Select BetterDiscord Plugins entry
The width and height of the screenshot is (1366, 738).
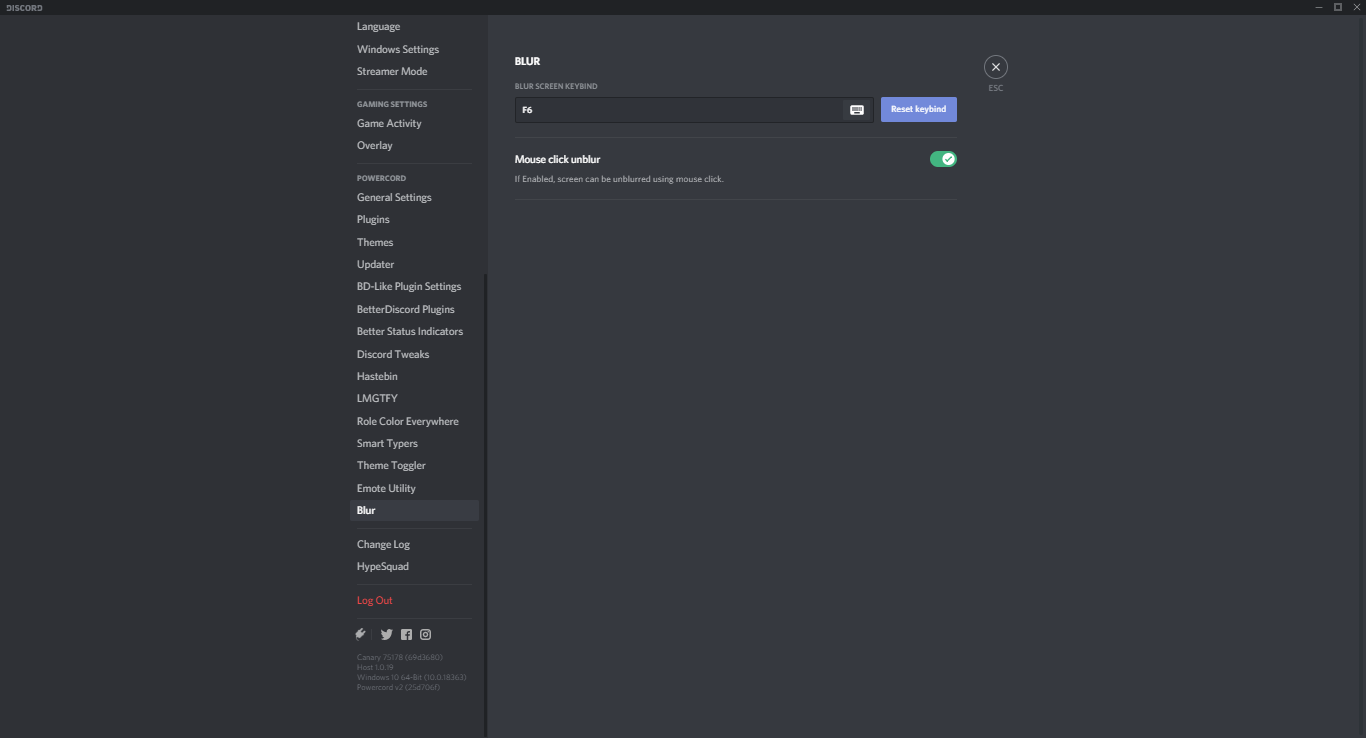(x=414, y=309)
